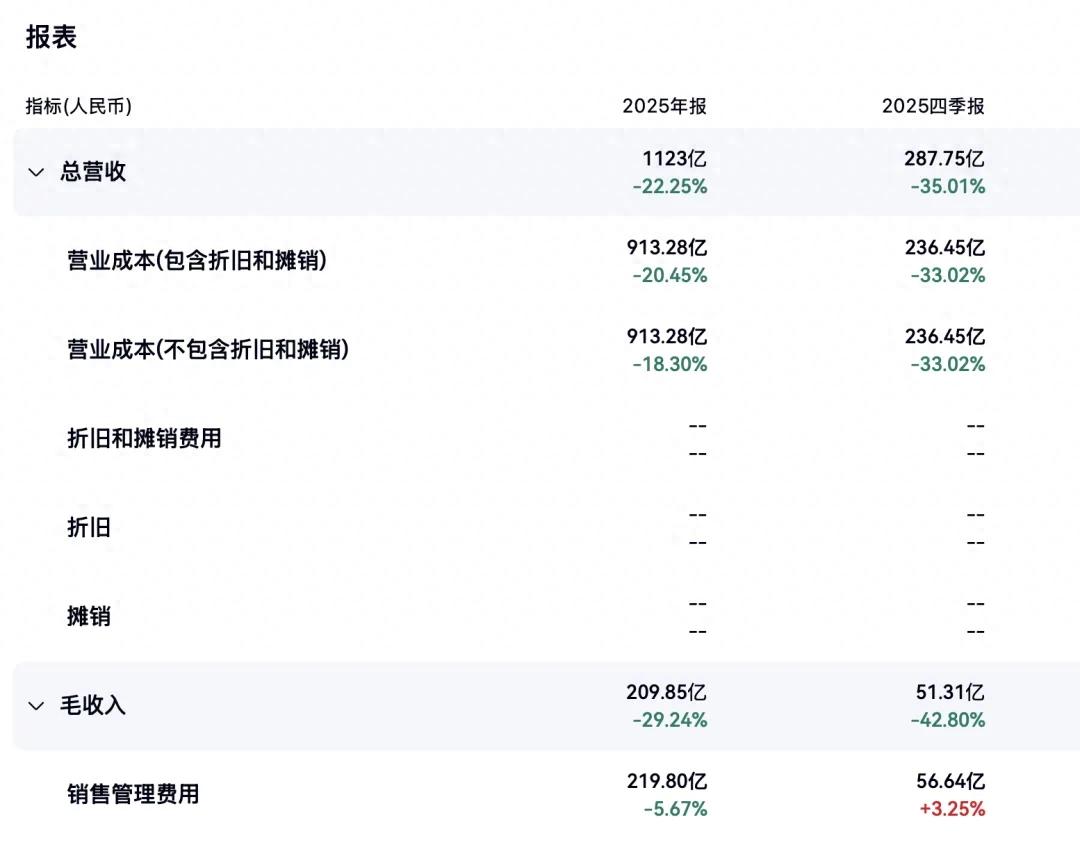Select 营业成本(不包含折旧和摊销) row label

point(208,350)
